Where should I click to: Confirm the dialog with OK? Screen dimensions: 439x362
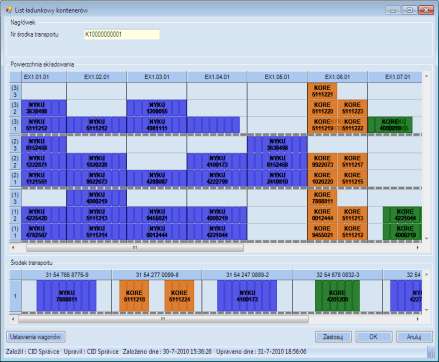pyautogui.click(x=374, y=337)
